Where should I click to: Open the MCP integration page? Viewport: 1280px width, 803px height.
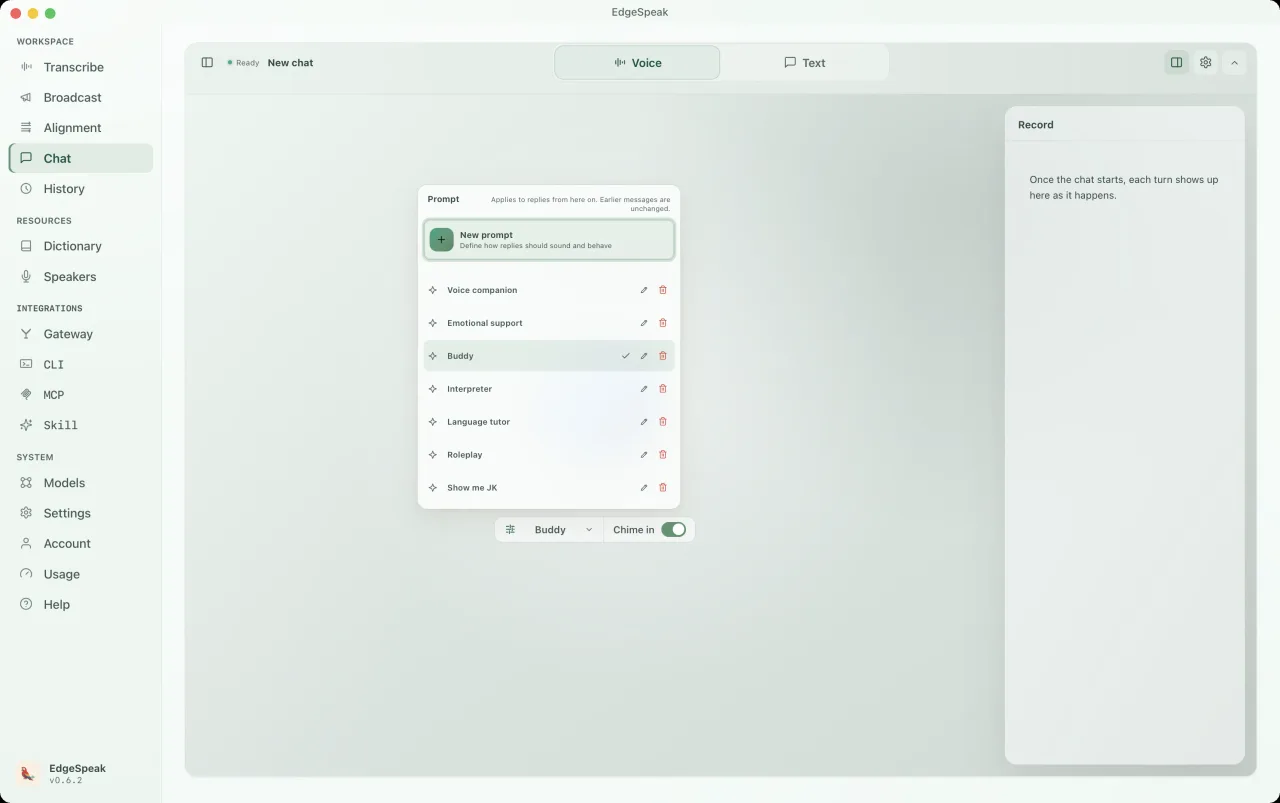(x=81, y=395)
